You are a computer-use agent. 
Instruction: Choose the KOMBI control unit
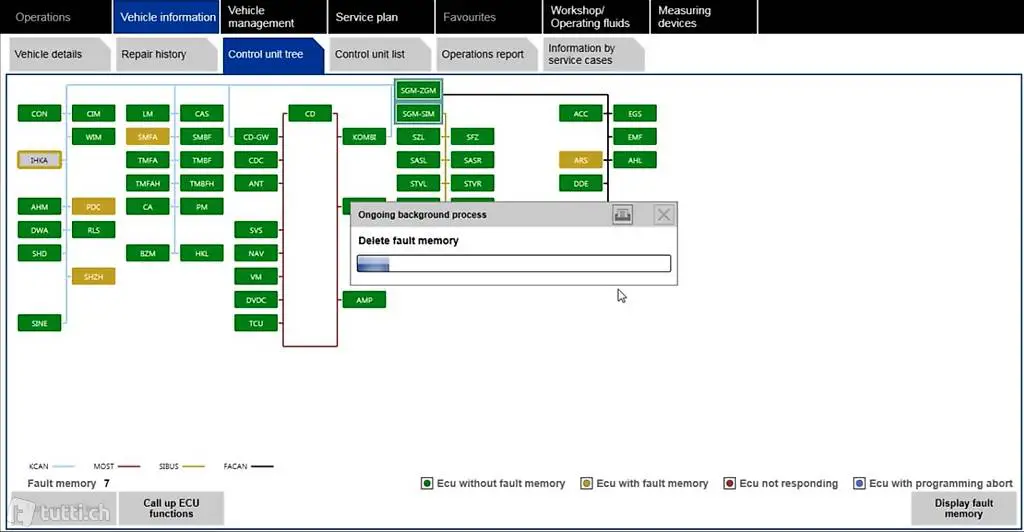click(364, 137)
